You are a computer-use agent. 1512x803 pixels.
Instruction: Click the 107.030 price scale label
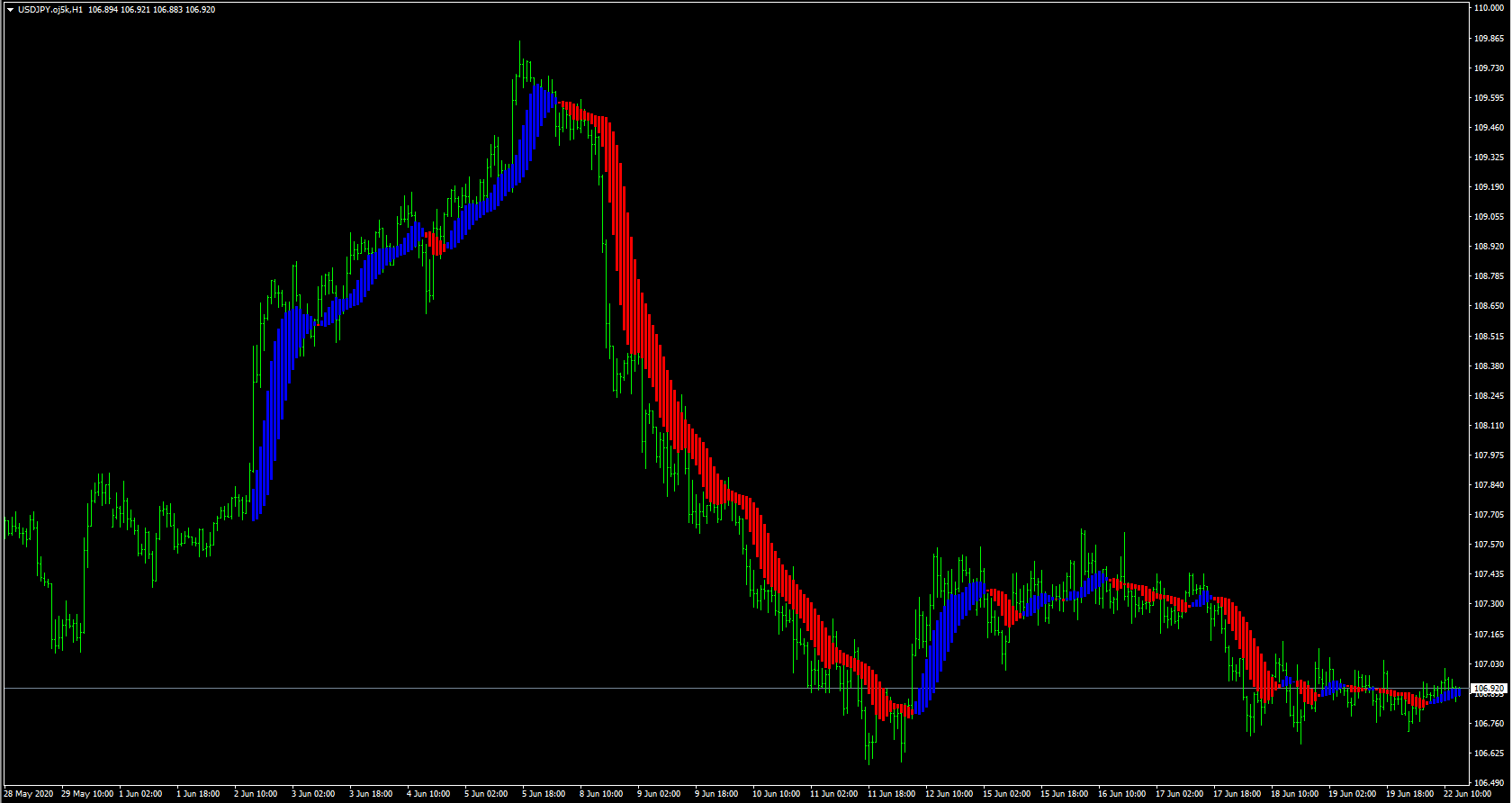pyautogui.click(x=1489, y=663)
